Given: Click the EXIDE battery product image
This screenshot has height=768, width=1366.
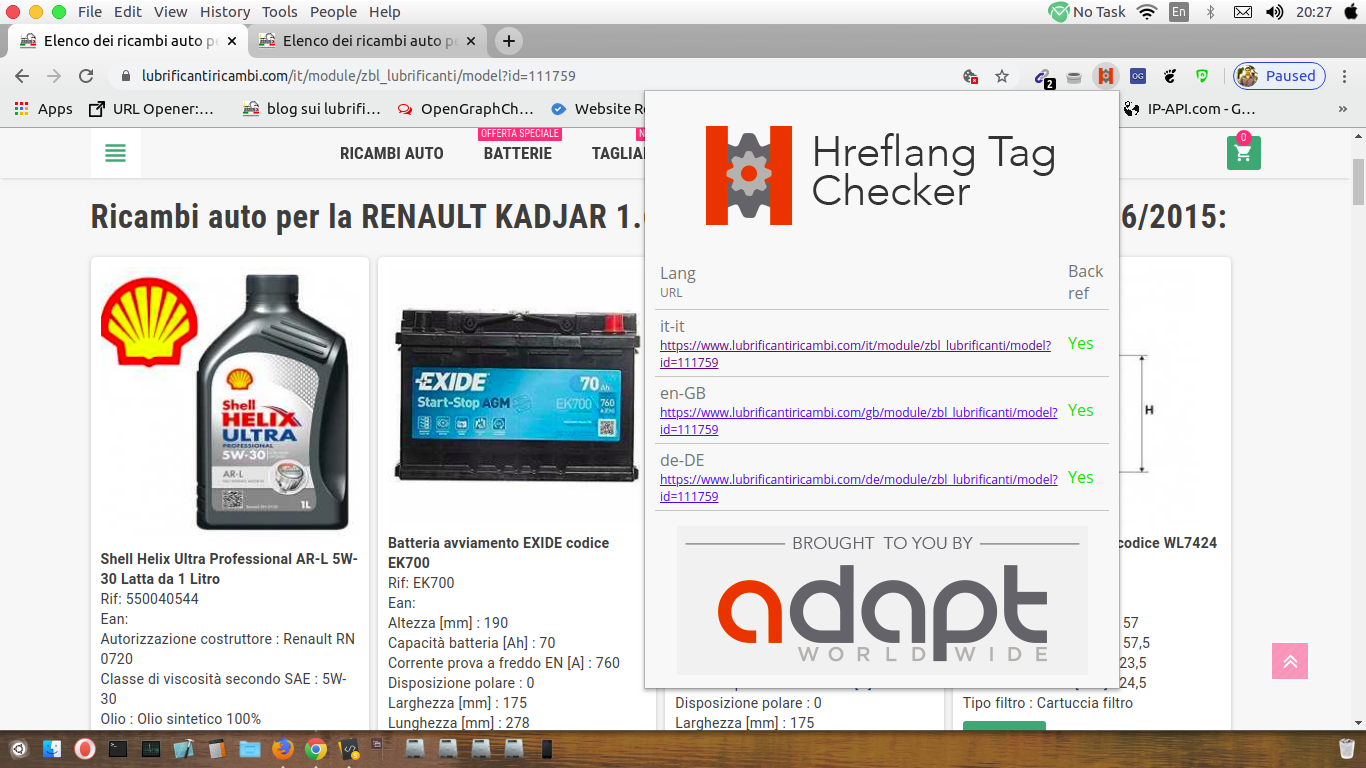Looking at the screenshot, I should click(x=515, y=396).
